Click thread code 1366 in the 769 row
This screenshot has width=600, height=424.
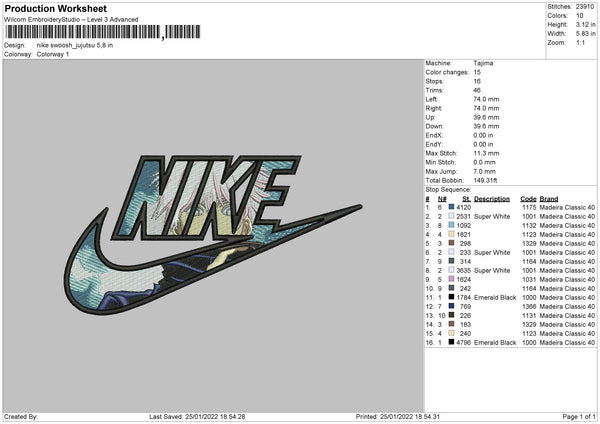click(x=529, y=307)
